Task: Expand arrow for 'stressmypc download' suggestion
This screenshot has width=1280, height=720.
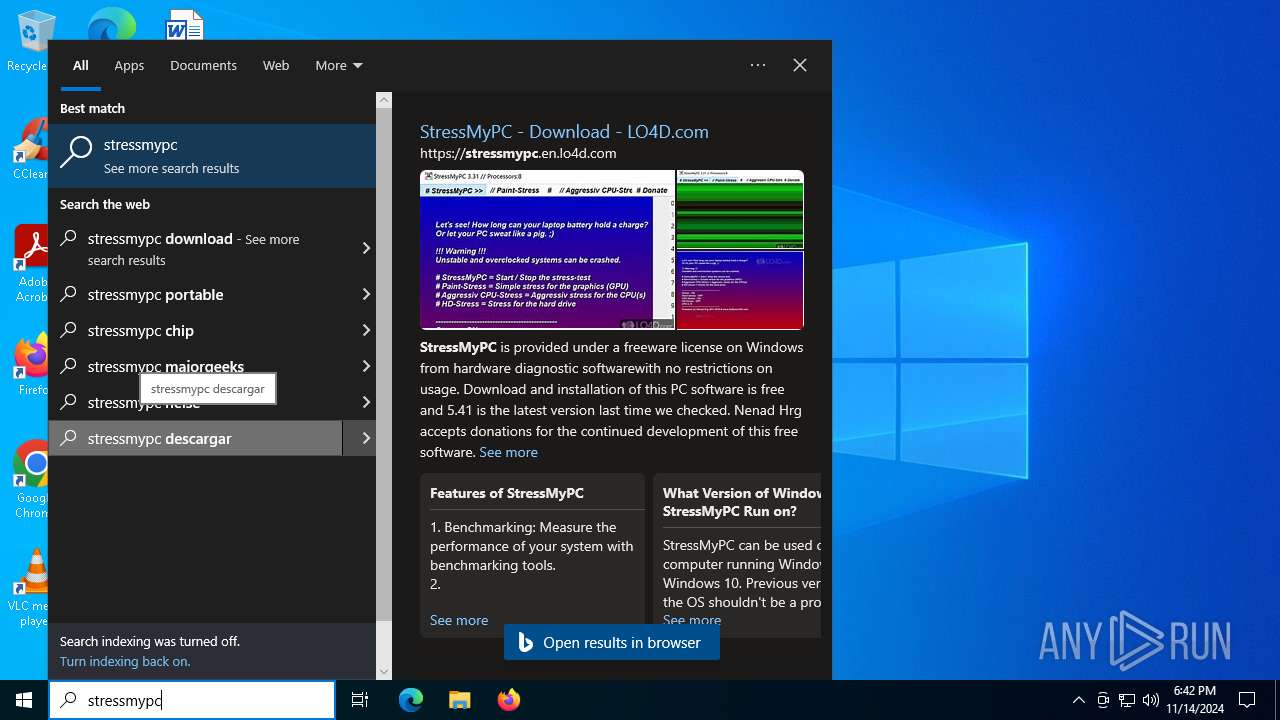Action: click(x=365, y=248)
